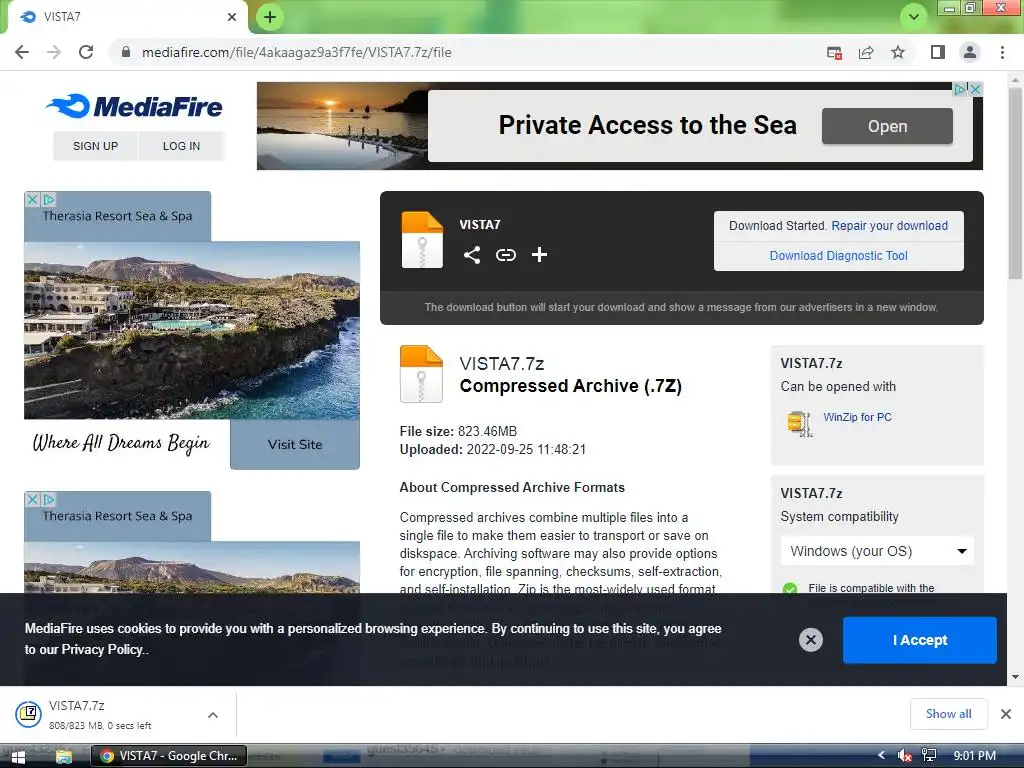
Task: Click About Compressed Archive Formats heading
Action: [512, 487]
